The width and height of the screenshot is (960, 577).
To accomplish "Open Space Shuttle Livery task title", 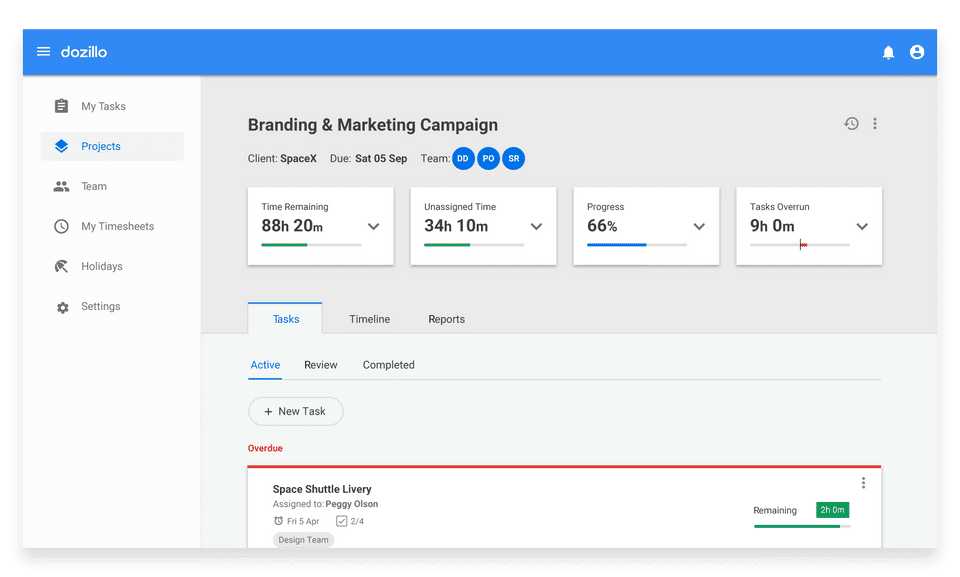I will pos(322,489).
